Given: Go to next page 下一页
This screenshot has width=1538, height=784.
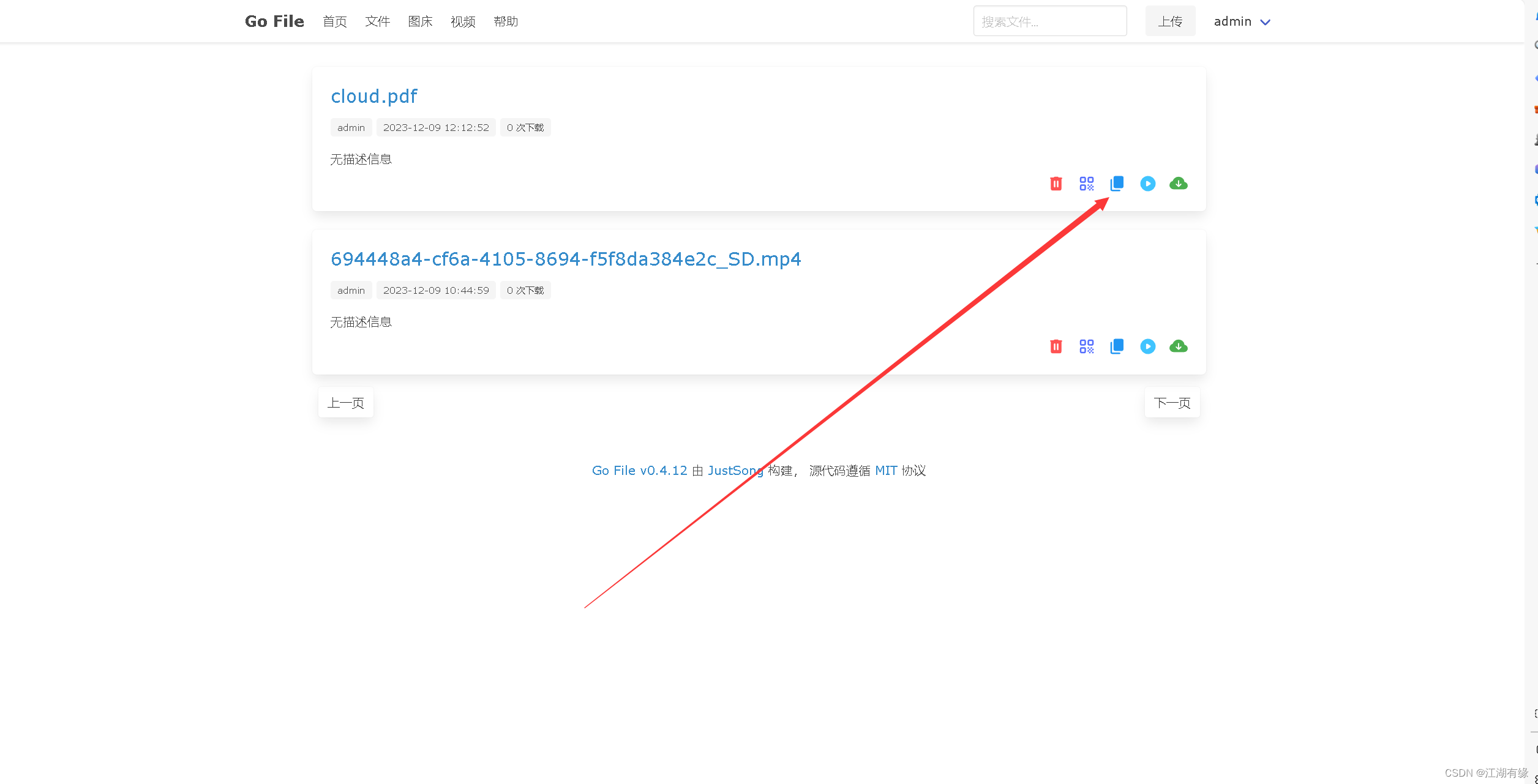Looking at the screenshot, I should [1172, 403].
